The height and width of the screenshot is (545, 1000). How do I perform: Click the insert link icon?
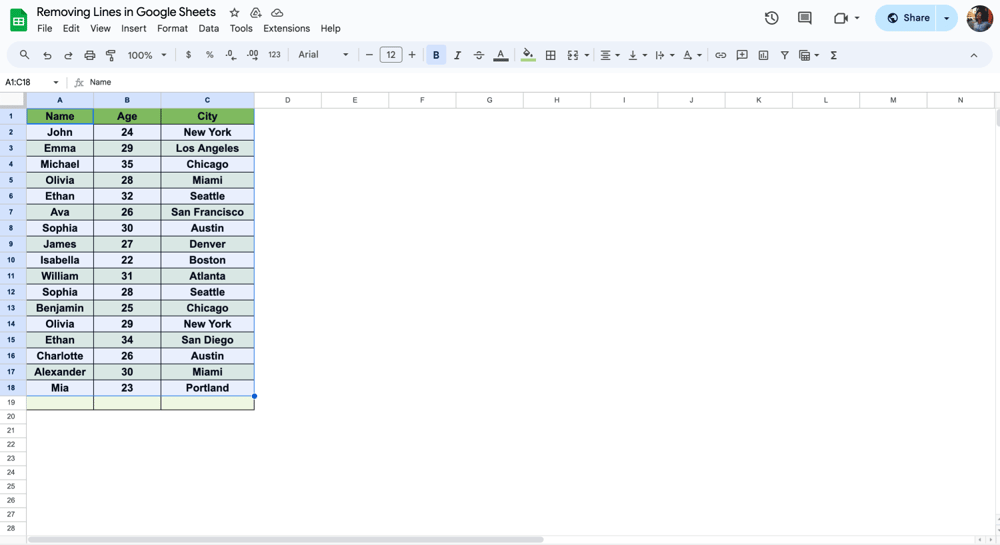pyautogui.click(x=720, y=55)
